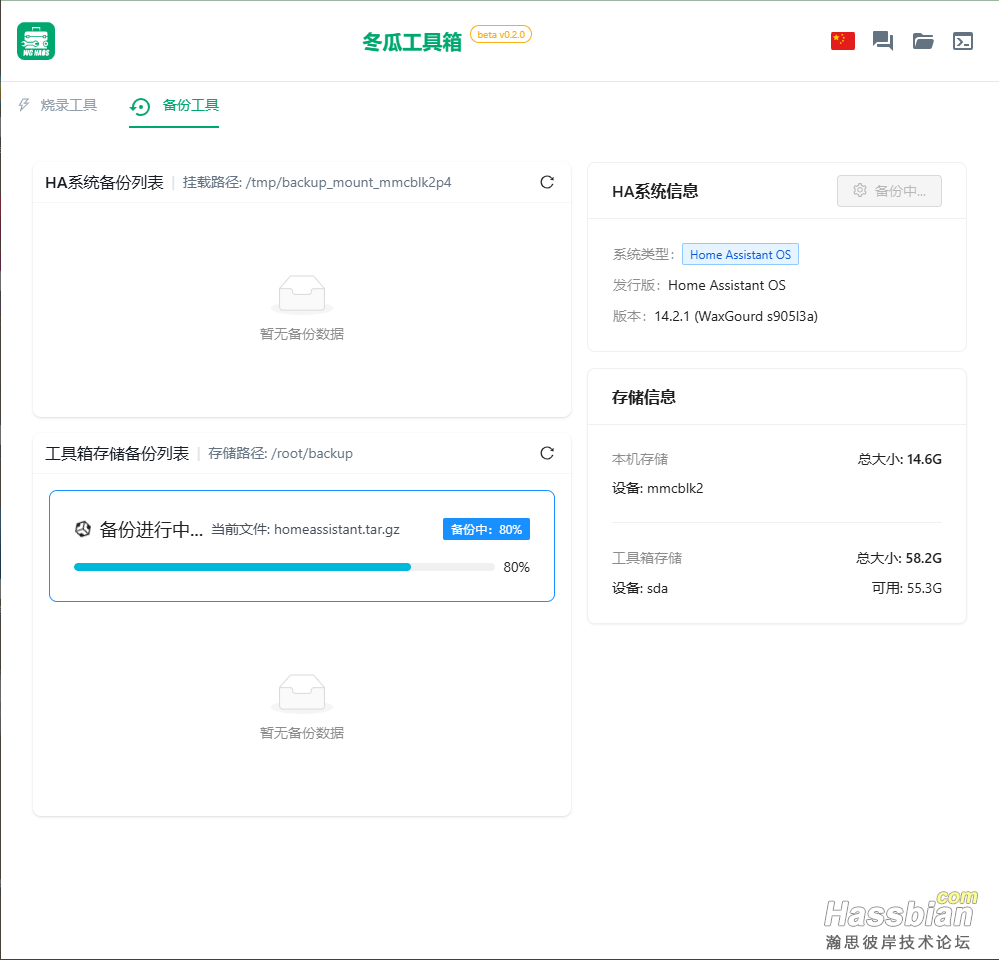Click the spinning icon beside 备份进行中
The height and width of the screenshot is (960, 999).
coord(83,529)
